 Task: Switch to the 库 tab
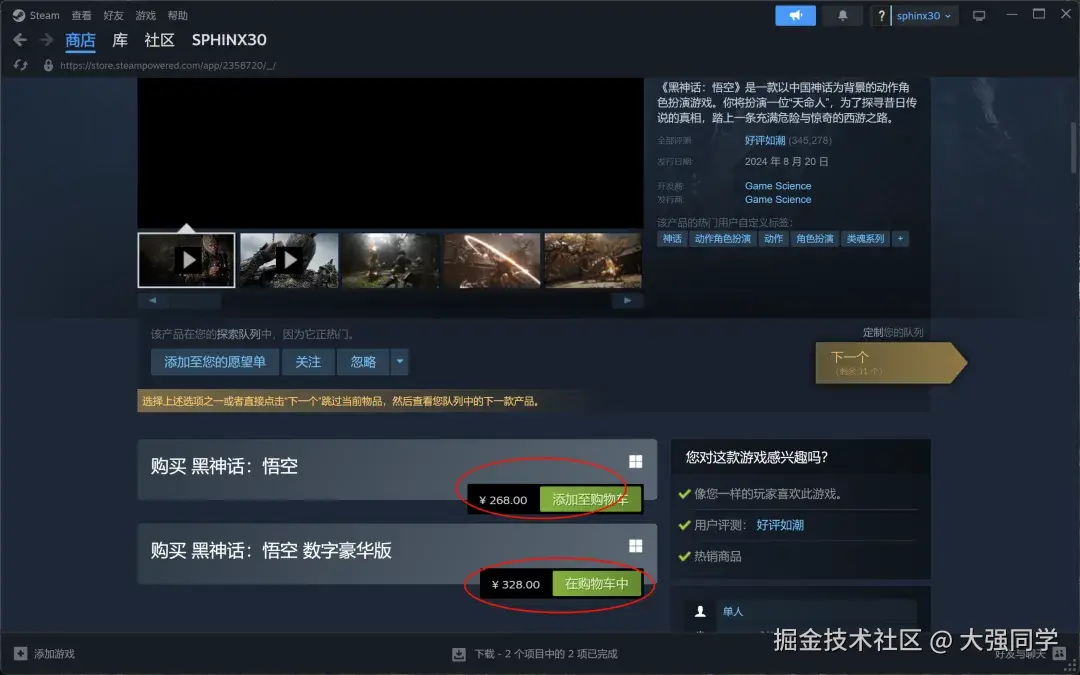[x=119, y=40]
